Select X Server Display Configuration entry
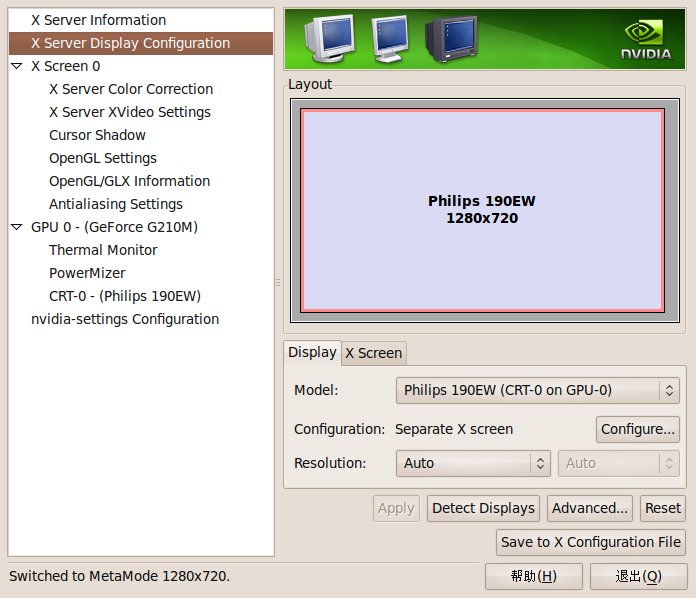Screen dimensions: 696x598 141,43
